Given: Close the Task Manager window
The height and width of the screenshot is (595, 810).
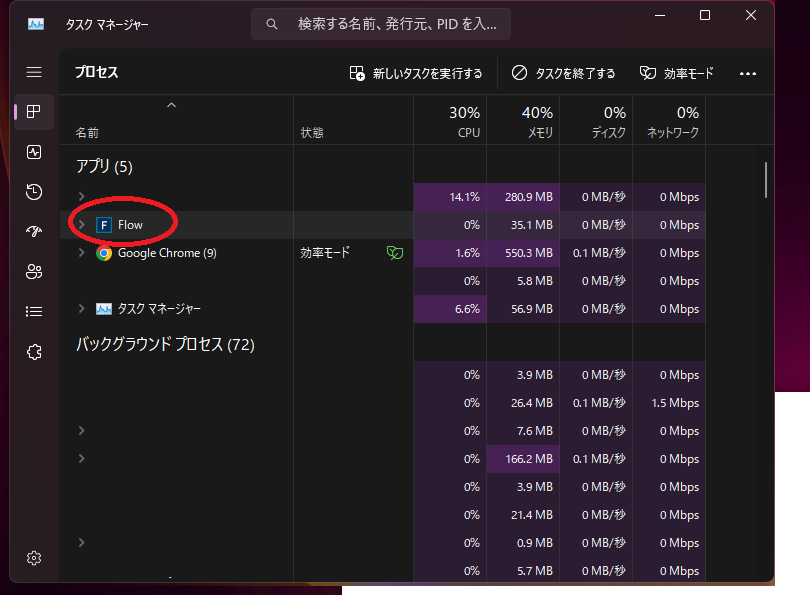Looking at the screenshot, I should tap(751, 15).
